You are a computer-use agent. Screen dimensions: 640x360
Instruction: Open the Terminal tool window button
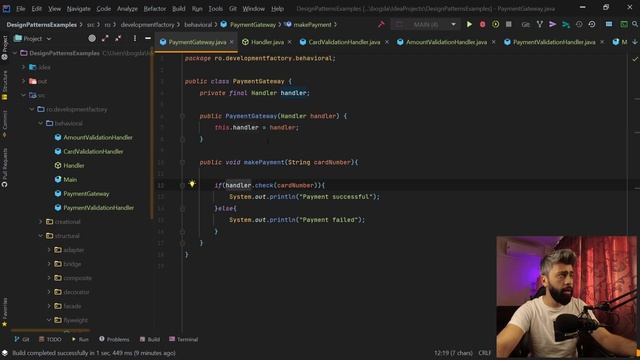point(184,339)
